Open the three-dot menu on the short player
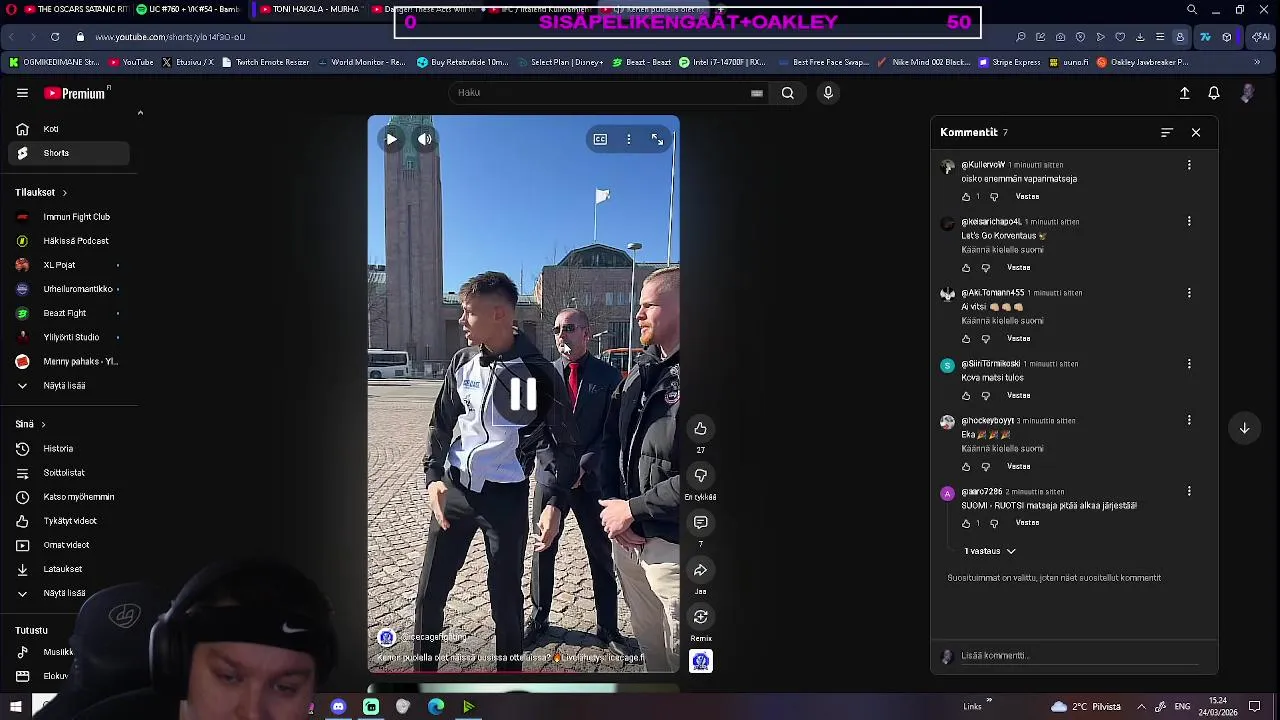Viewport: 1280px width, 720px height. pyautogui.click(x=629, y=139)
